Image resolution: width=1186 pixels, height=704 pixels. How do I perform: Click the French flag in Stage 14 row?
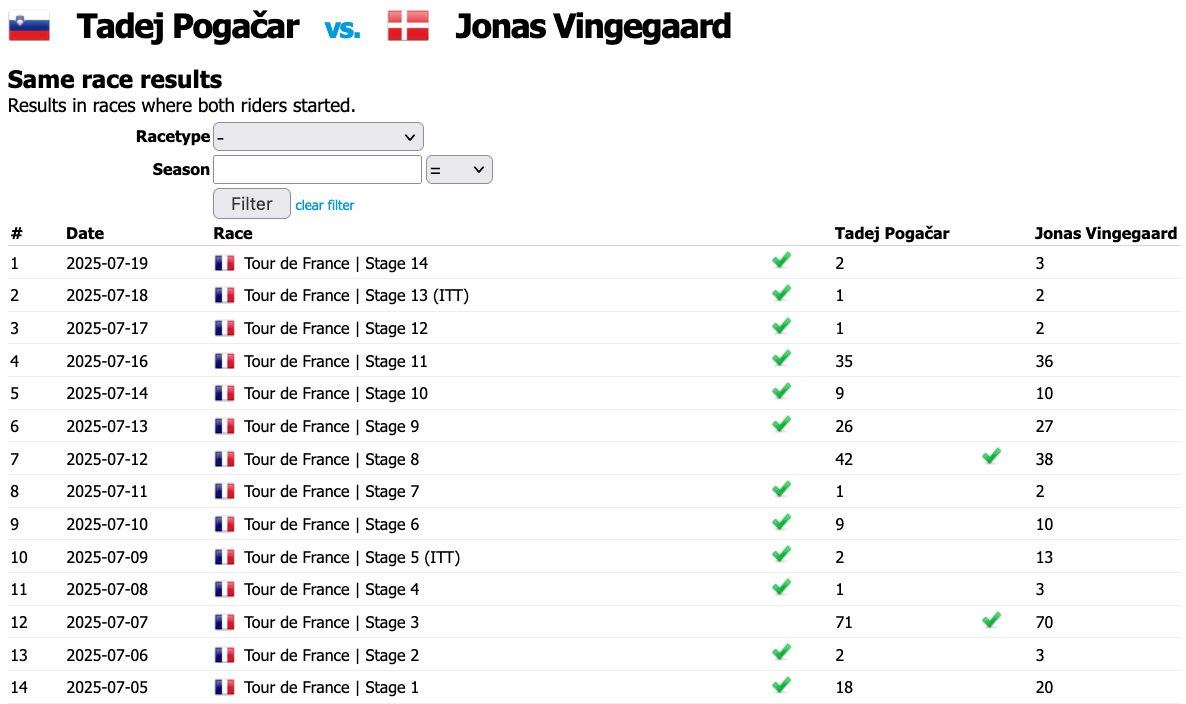tap(224, 263)
